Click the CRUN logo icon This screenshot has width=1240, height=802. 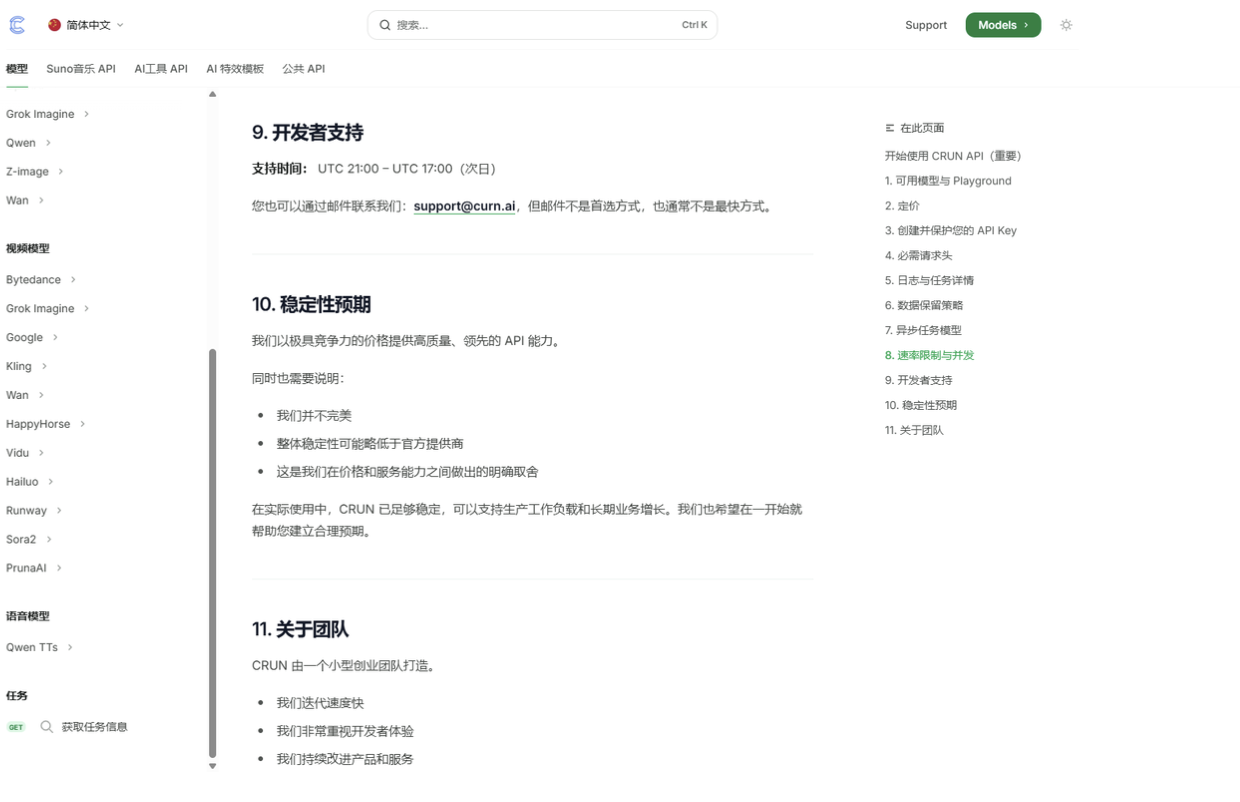[x=17, y=25]
